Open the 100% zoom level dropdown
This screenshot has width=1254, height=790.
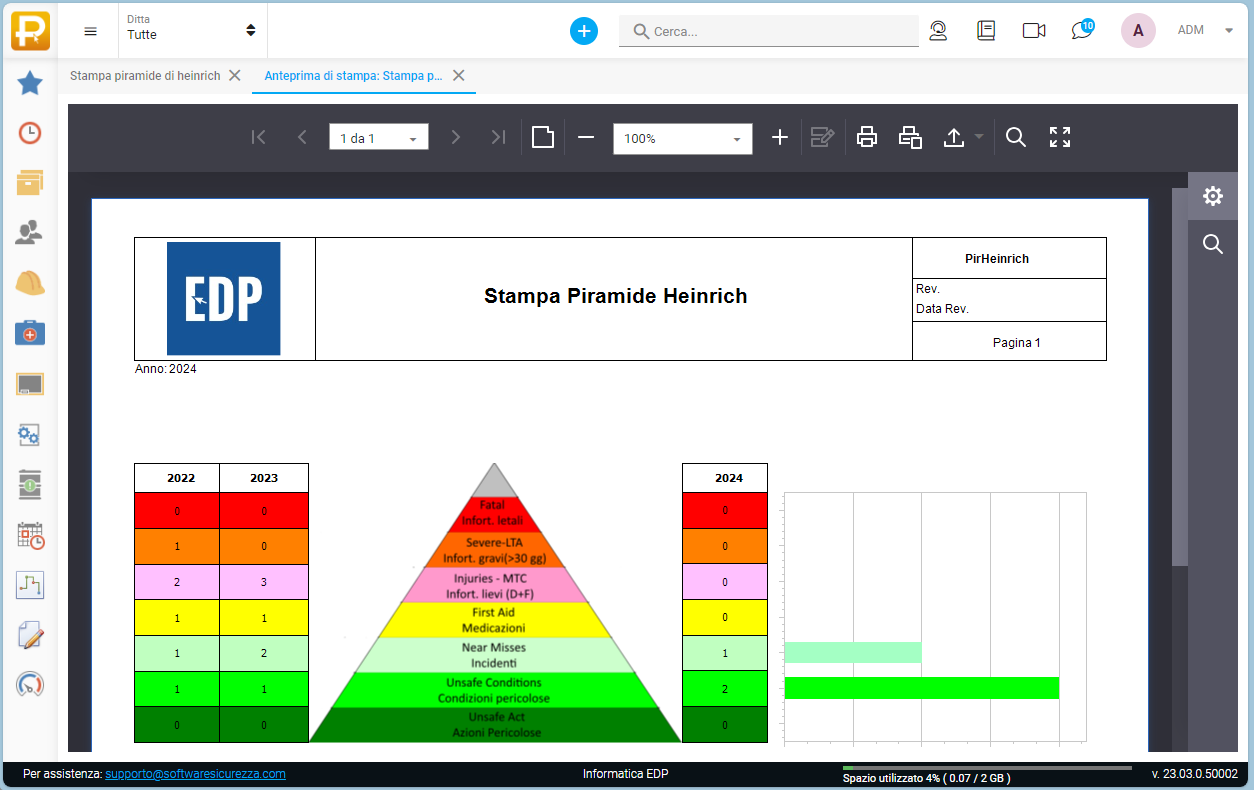point(683,139)
